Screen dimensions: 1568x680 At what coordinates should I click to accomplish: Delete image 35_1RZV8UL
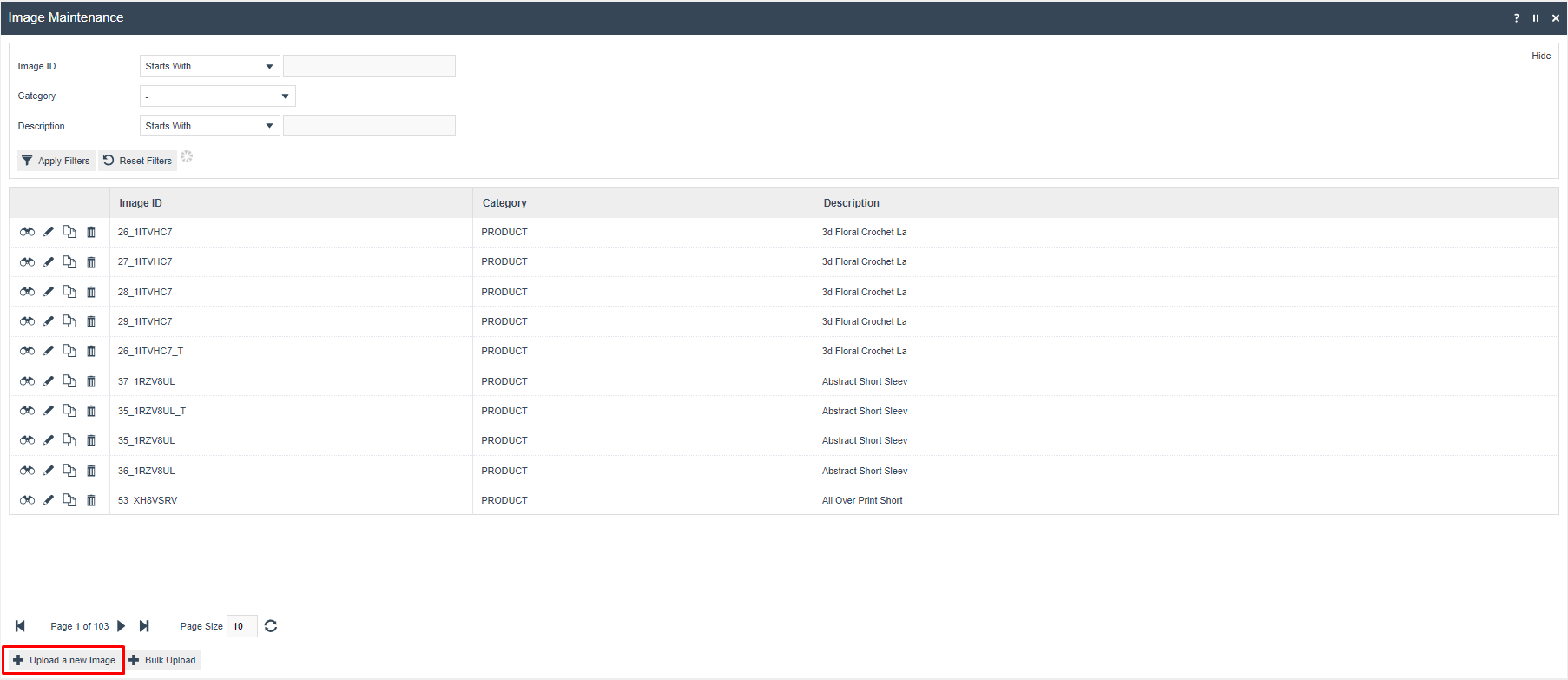coord(91,440)
